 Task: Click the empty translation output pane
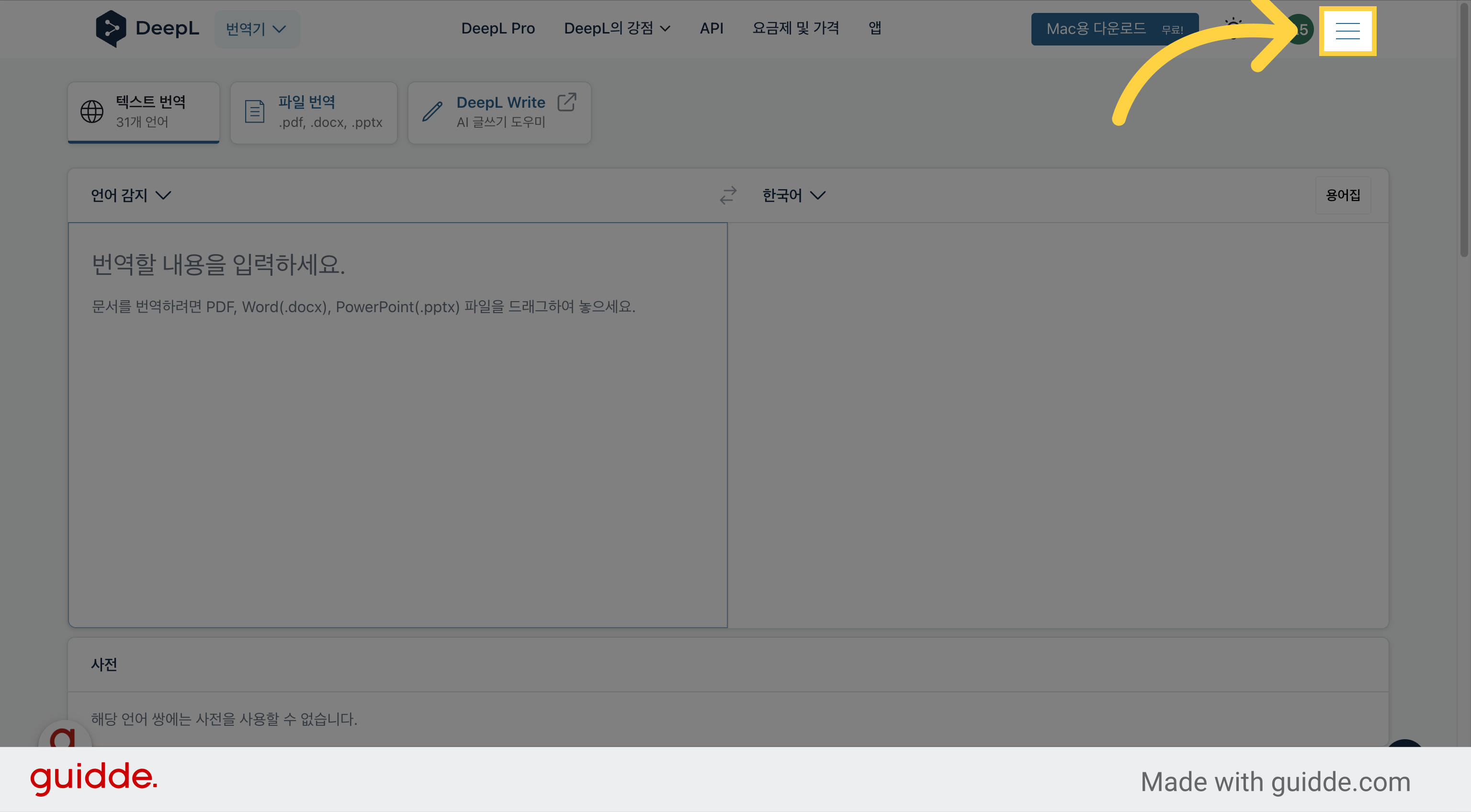[x=1058, y=425]
